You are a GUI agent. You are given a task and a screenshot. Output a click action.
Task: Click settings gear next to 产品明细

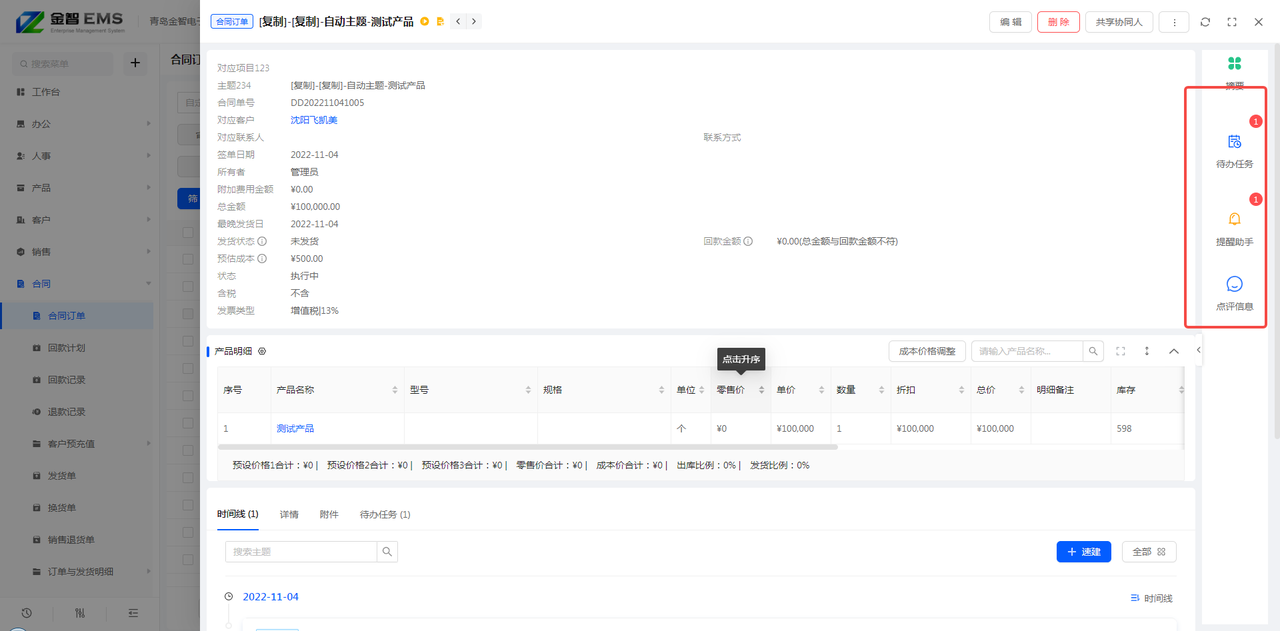click(x=262, y=351)
